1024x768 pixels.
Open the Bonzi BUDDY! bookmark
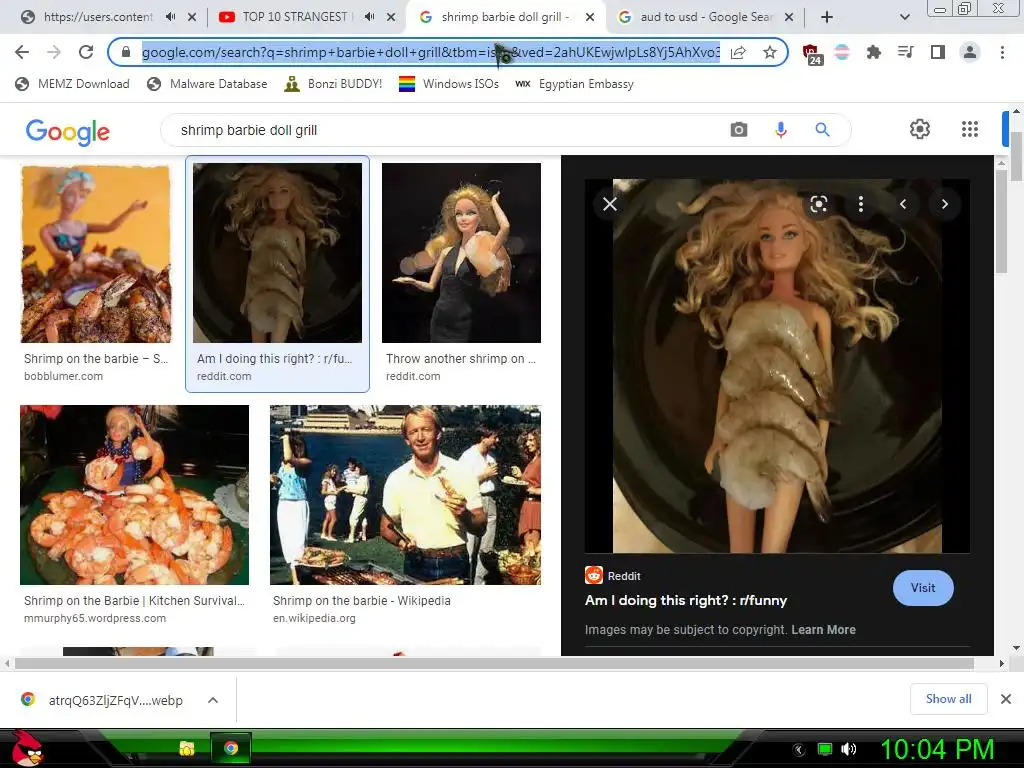[x=334, y=84]
